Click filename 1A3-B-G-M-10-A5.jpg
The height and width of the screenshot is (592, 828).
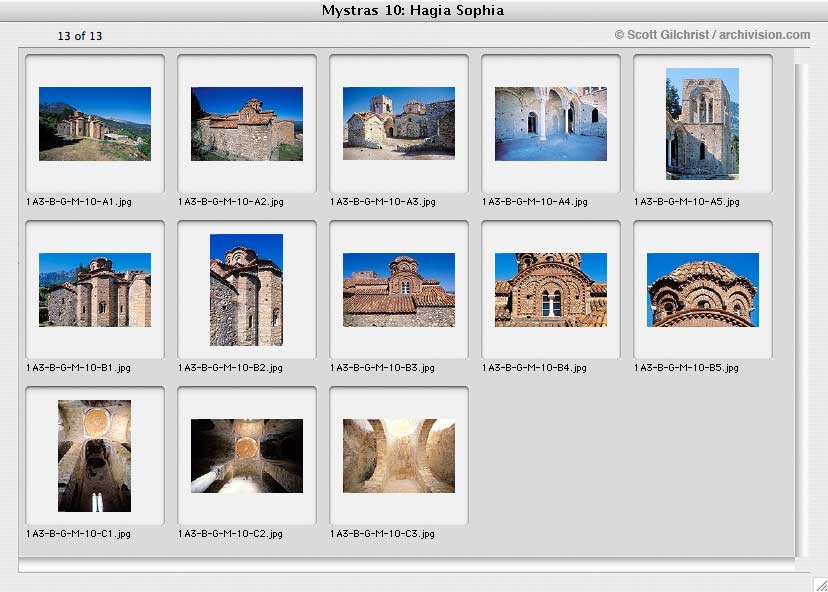point(687,202)
